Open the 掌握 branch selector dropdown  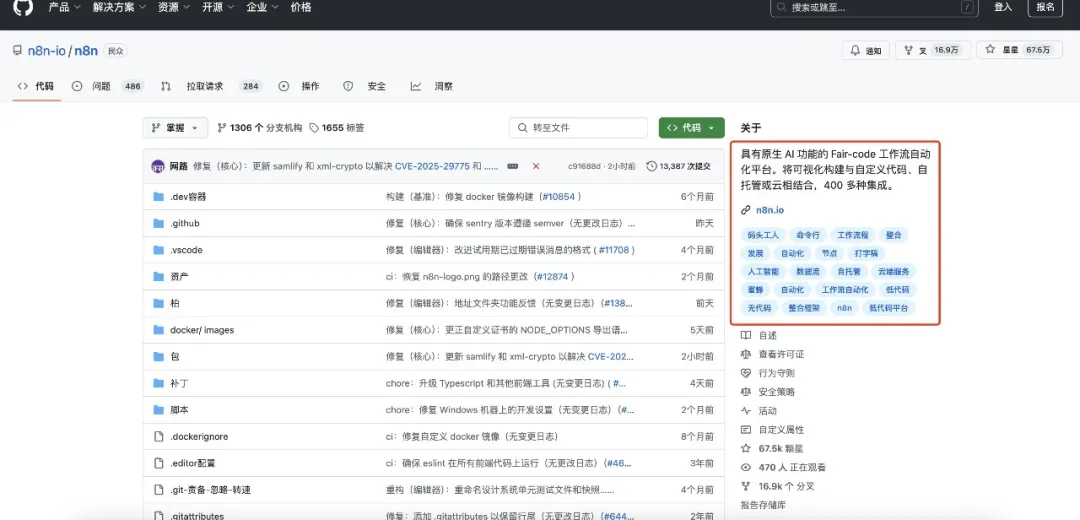pyautogui.click(x=176, y=128)
